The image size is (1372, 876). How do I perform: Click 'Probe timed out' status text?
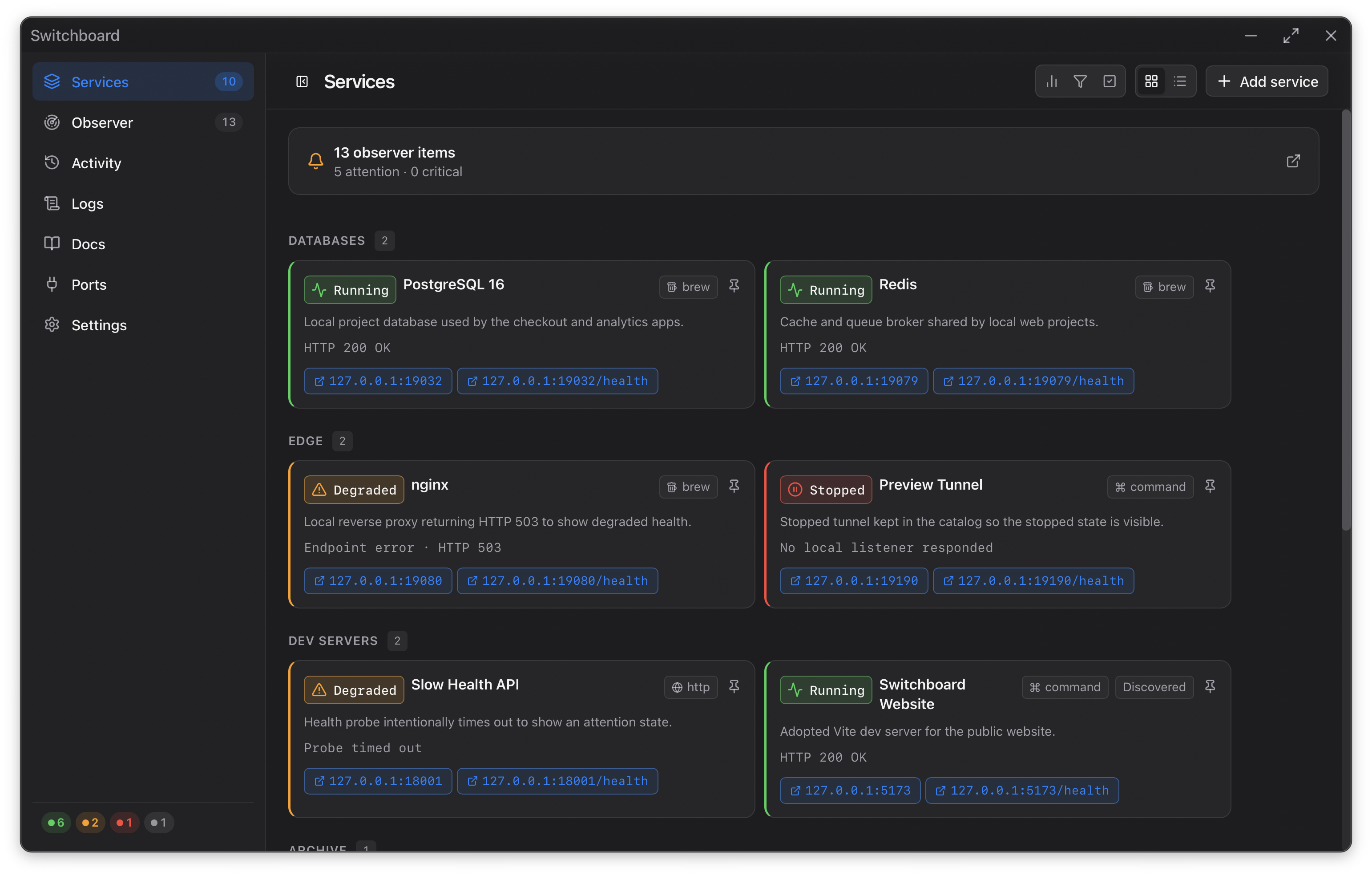(363, 748)
